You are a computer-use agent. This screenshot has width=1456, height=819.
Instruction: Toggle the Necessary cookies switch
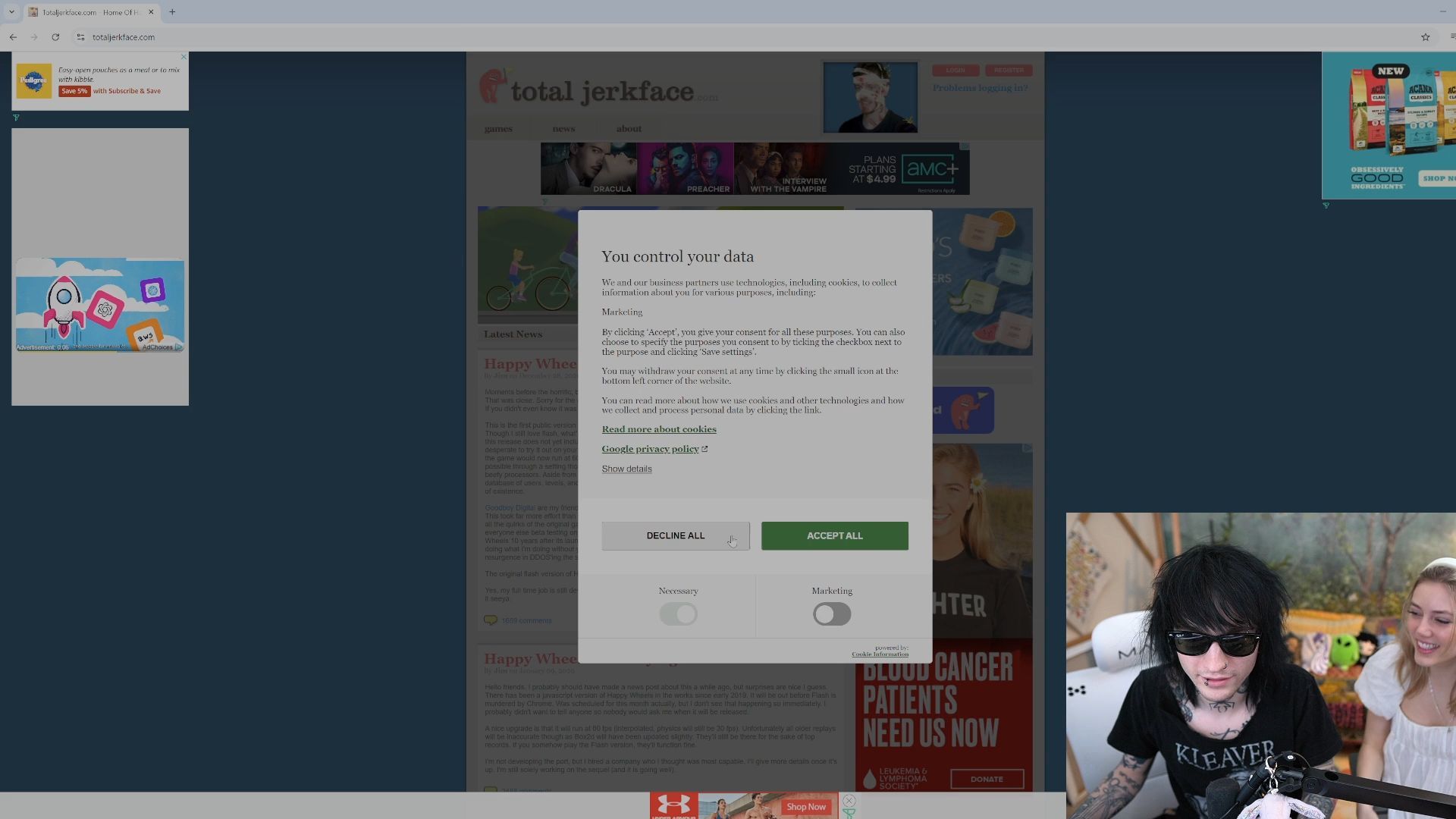(x=678, y=614)
